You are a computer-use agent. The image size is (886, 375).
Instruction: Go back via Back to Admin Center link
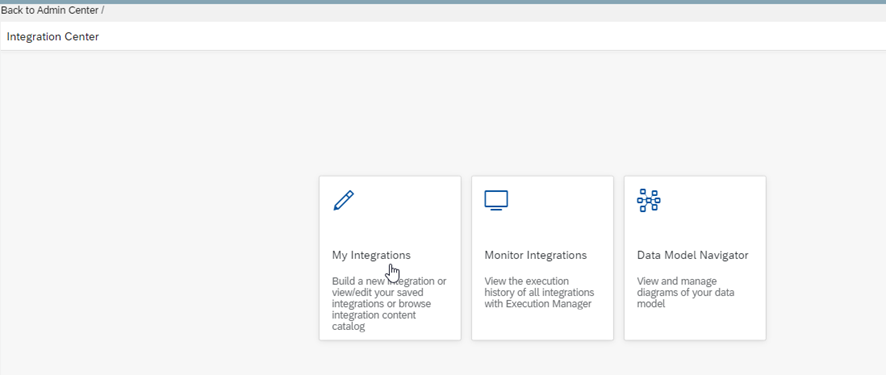[50, 10]
